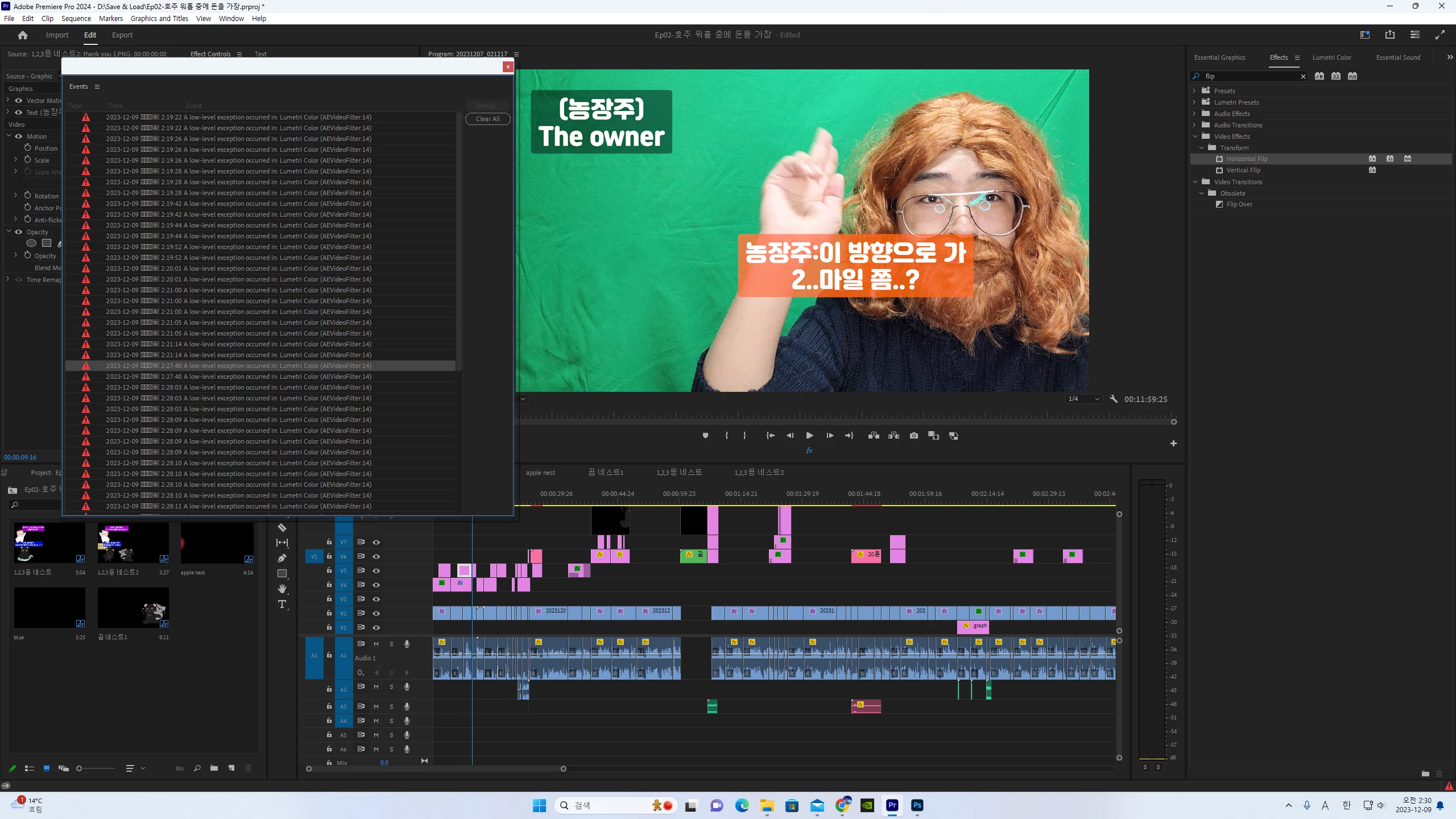Screen dimensions: 1456x819
Task: Select the Type tool
Action: (x=282, y=604)
